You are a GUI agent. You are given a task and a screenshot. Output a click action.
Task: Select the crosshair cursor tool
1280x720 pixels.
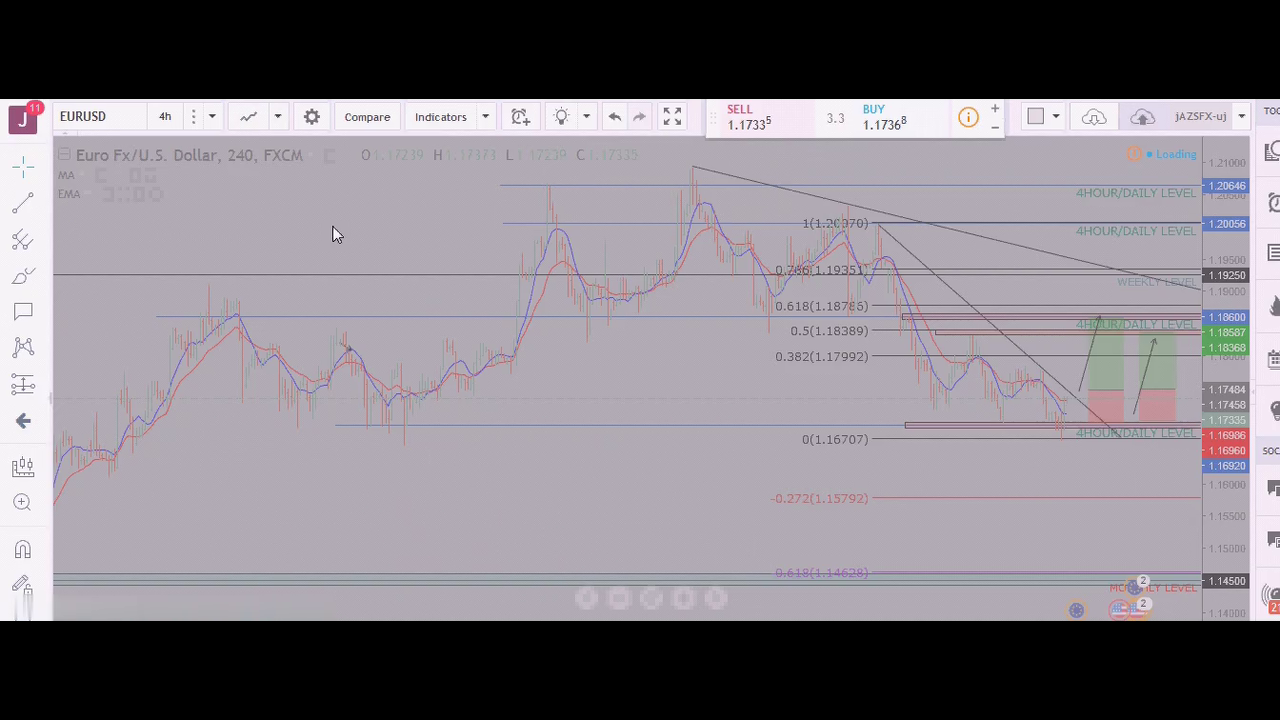(x=23, y=165)
